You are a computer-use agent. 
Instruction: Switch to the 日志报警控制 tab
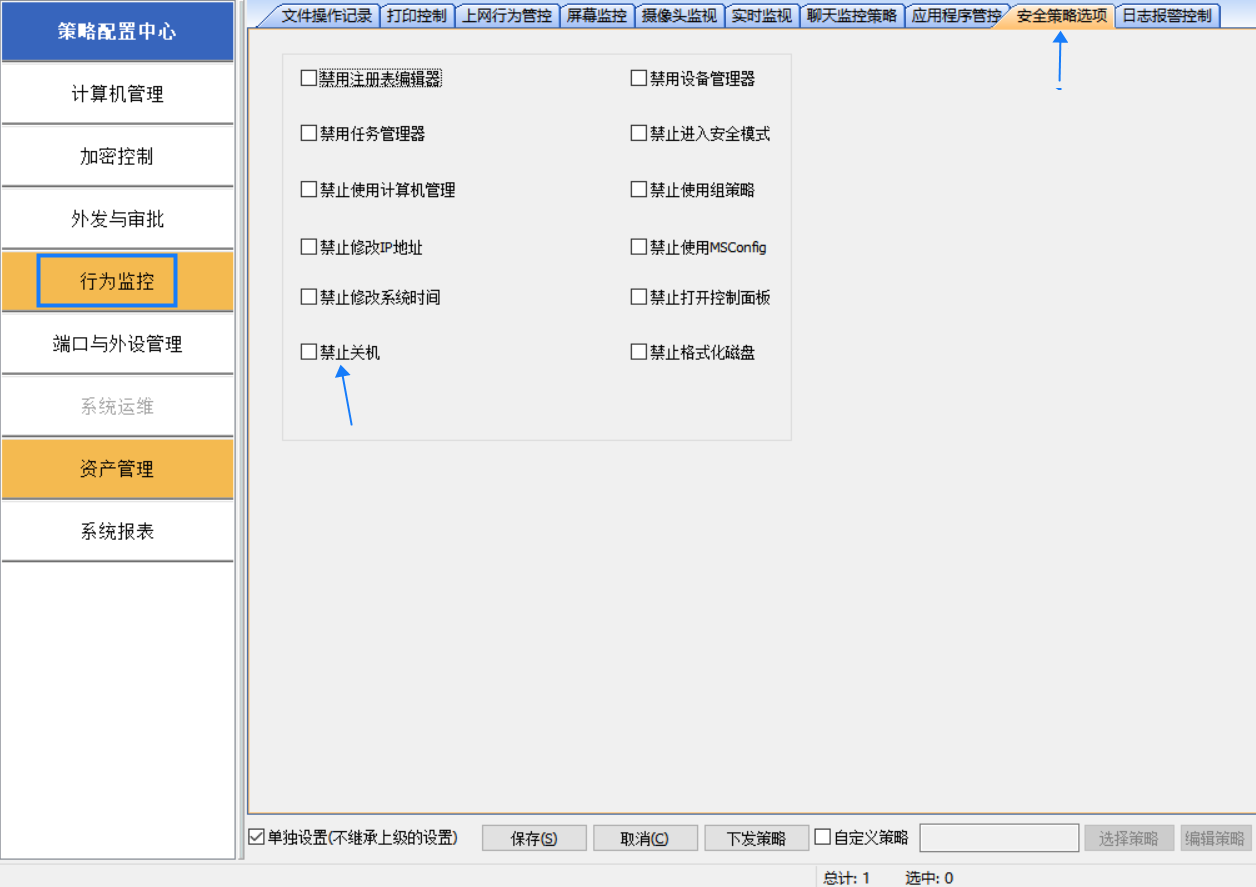click(x=1170, y=15)
